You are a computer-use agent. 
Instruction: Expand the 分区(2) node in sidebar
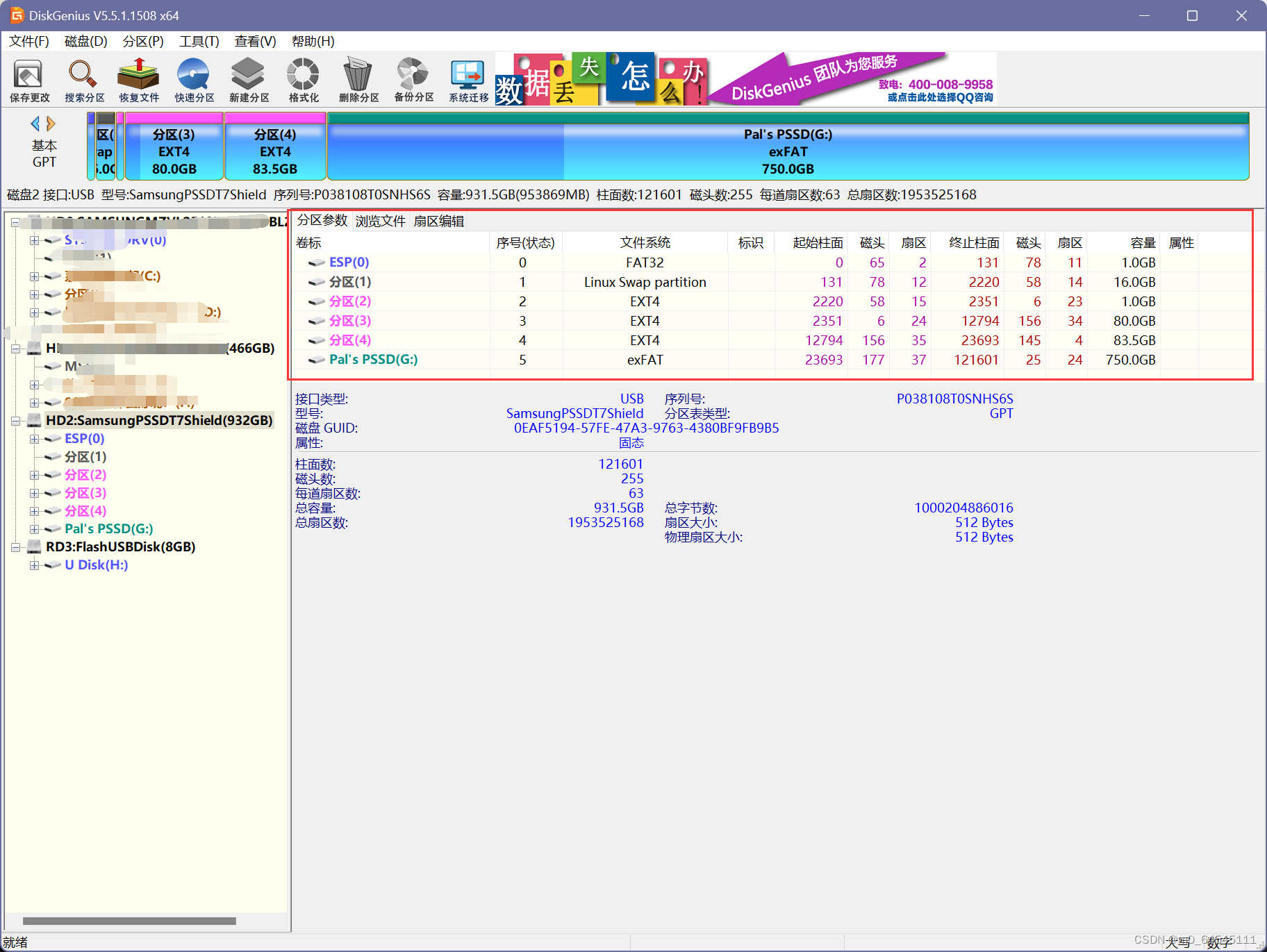tap(35, 475)
